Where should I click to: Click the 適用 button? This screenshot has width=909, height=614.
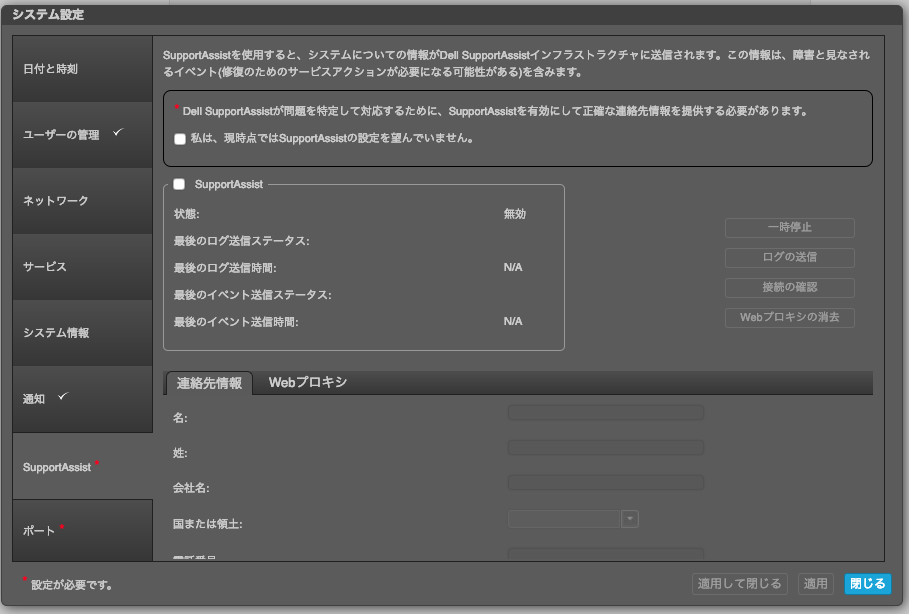tap(816, 584)
